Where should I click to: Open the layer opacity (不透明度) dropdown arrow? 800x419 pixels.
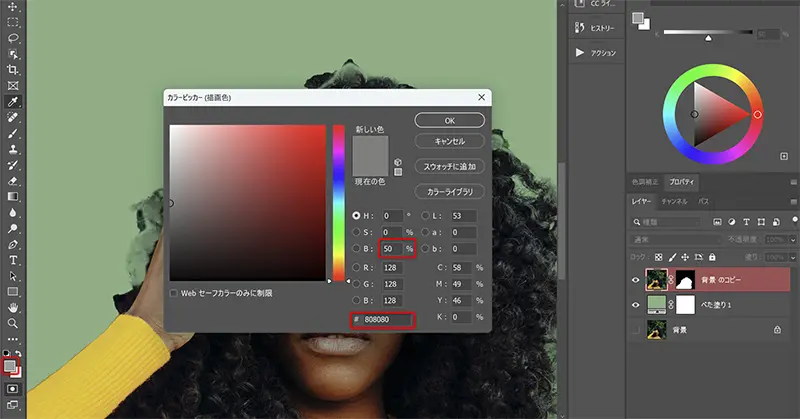click(x=793, y=239)
